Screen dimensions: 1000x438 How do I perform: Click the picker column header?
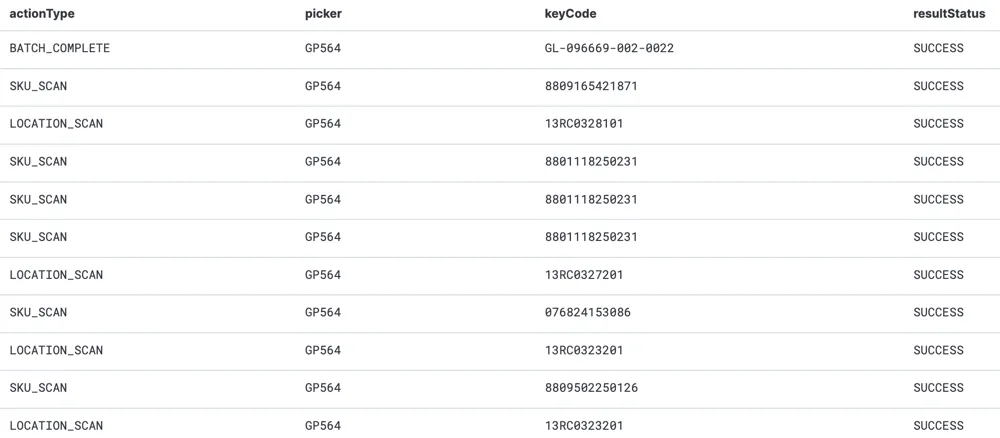[323, 14]
